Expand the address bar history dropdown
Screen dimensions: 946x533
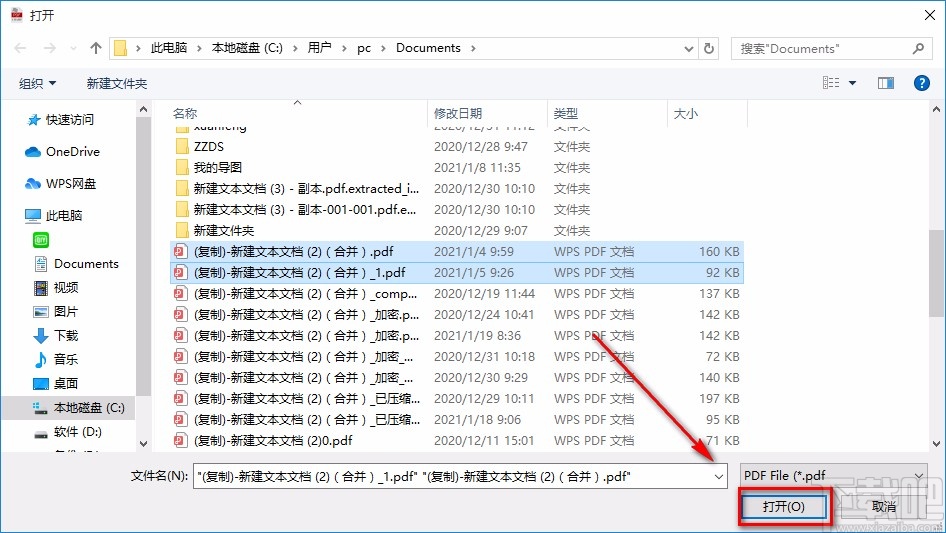click(688, 49)
